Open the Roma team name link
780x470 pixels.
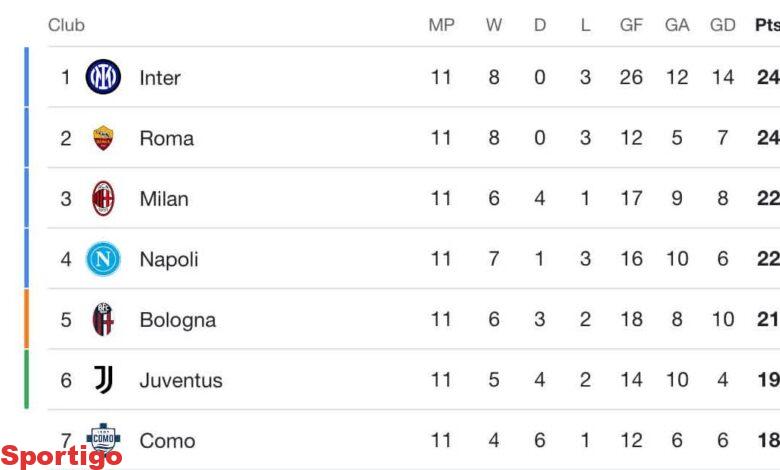pyautogui.click(x=166, y=139)
